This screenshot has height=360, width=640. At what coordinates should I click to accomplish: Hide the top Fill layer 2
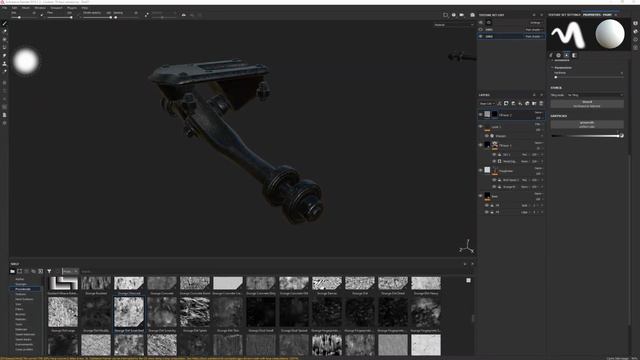[480, 115]
